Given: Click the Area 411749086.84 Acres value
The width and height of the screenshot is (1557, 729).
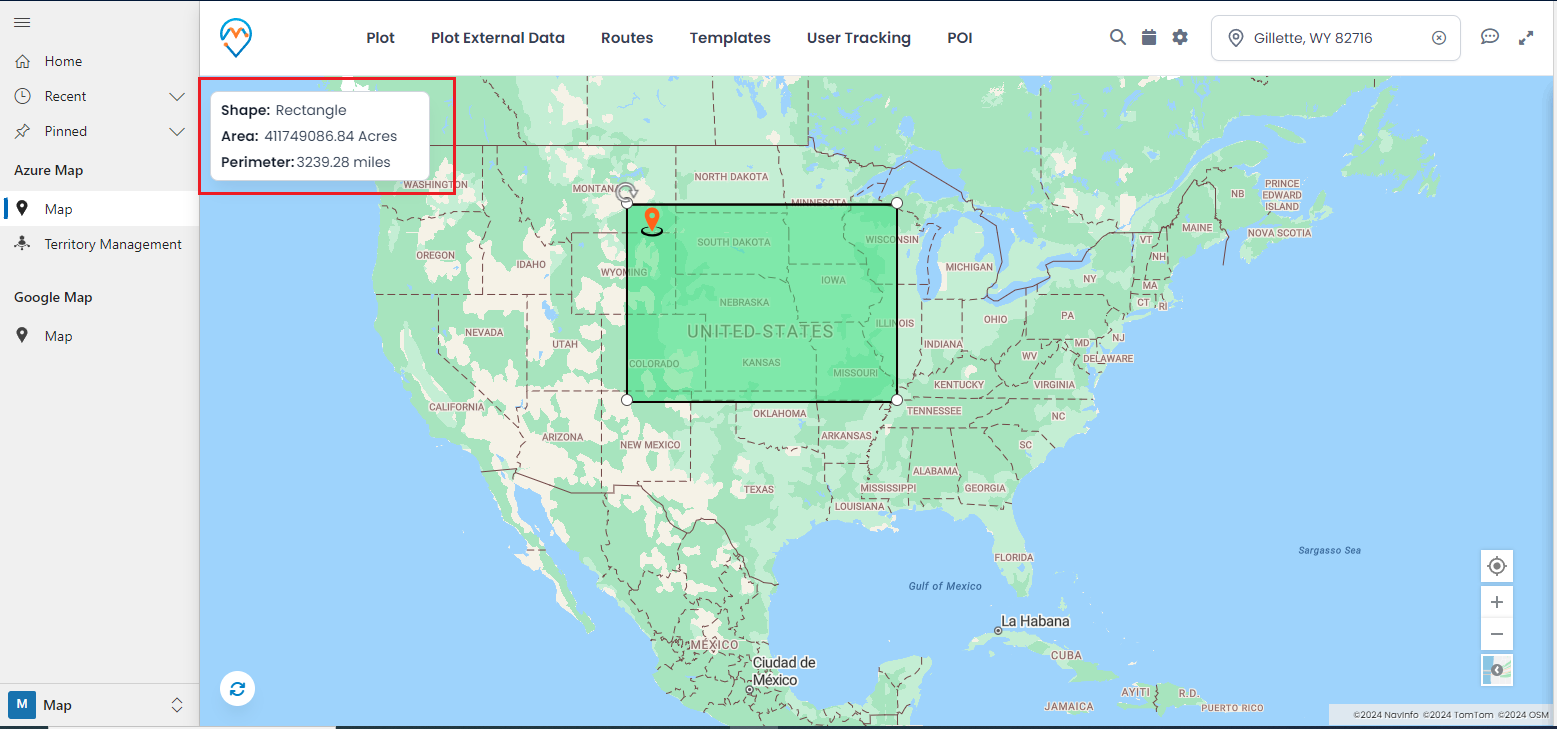Looking at the screenshot, I should pyautogui.click(x=330, y=136).
